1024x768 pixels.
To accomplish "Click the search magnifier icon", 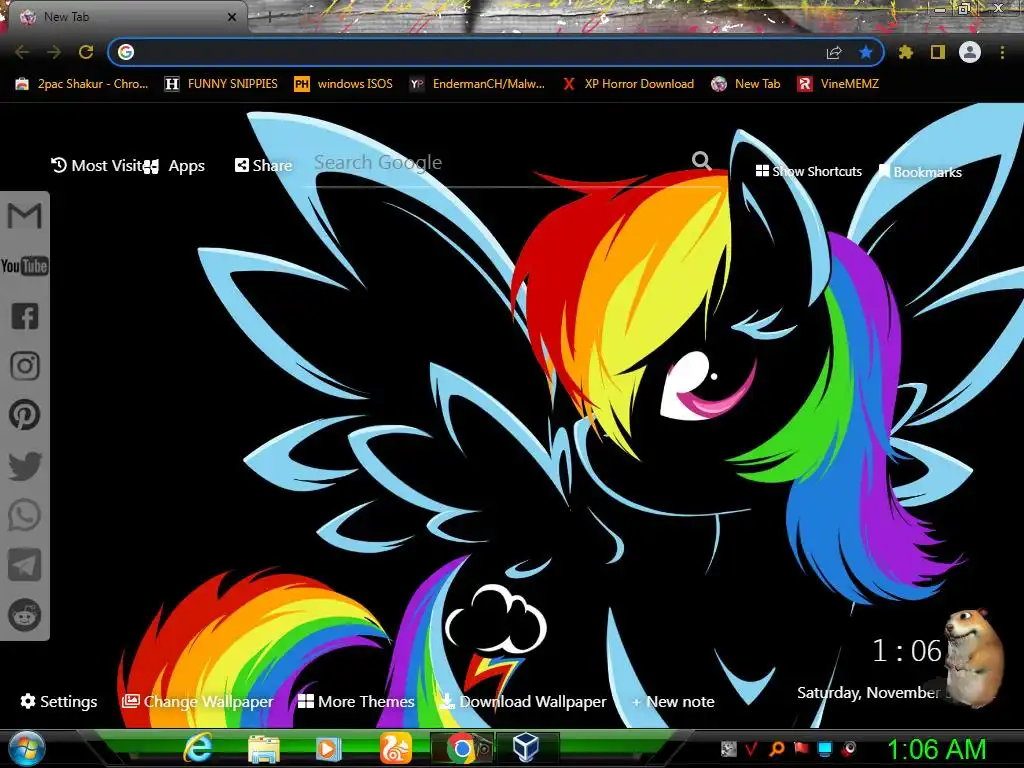I will point(702,161).
